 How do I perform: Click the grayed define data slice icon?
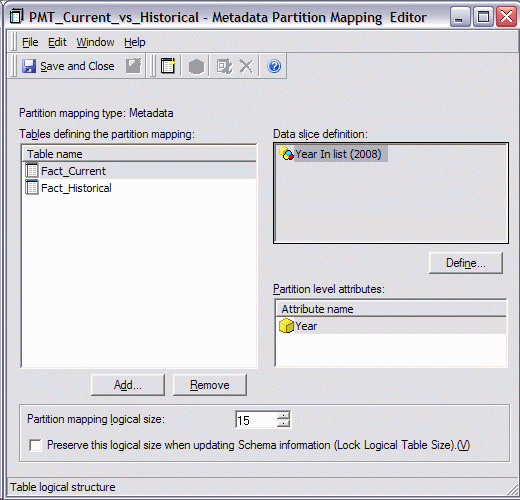point(224,66)
